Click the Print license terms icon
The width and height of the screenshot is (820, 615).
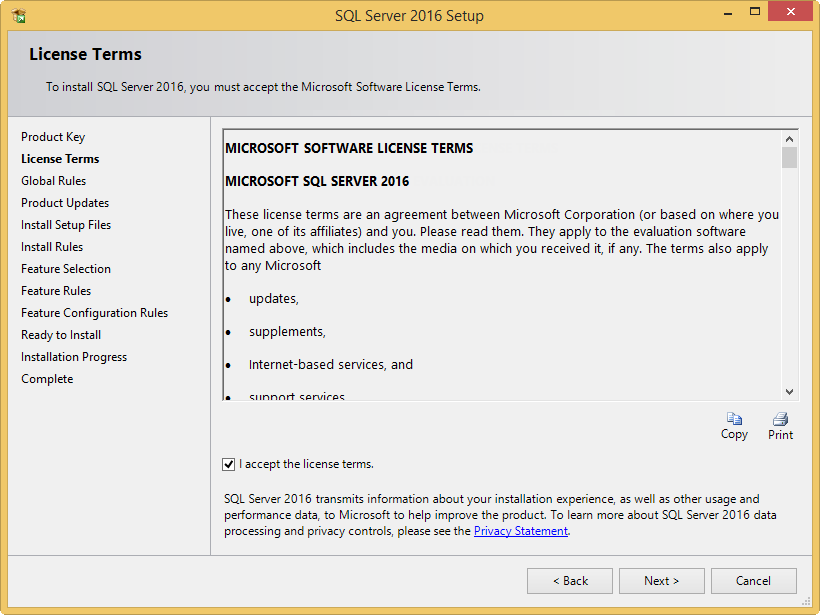(780, 420)
